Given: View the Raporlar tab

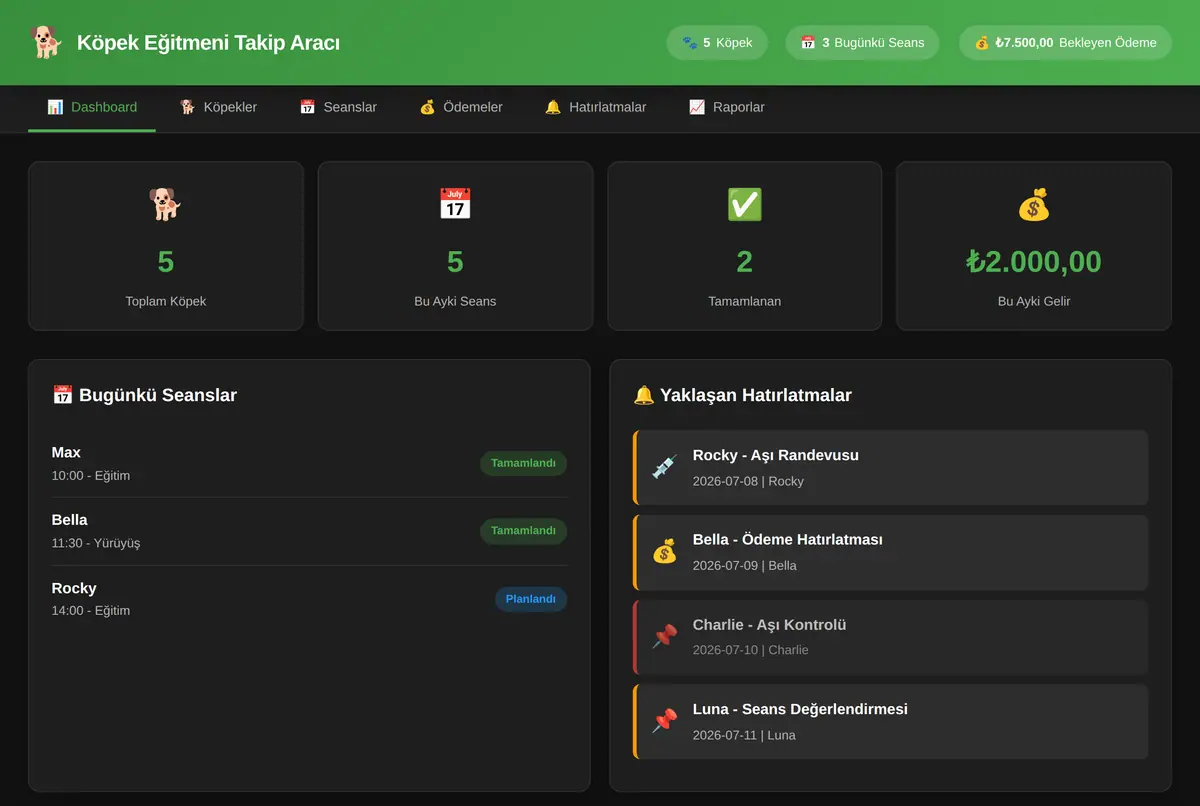Looking at the screenshot, I should 727,107.
